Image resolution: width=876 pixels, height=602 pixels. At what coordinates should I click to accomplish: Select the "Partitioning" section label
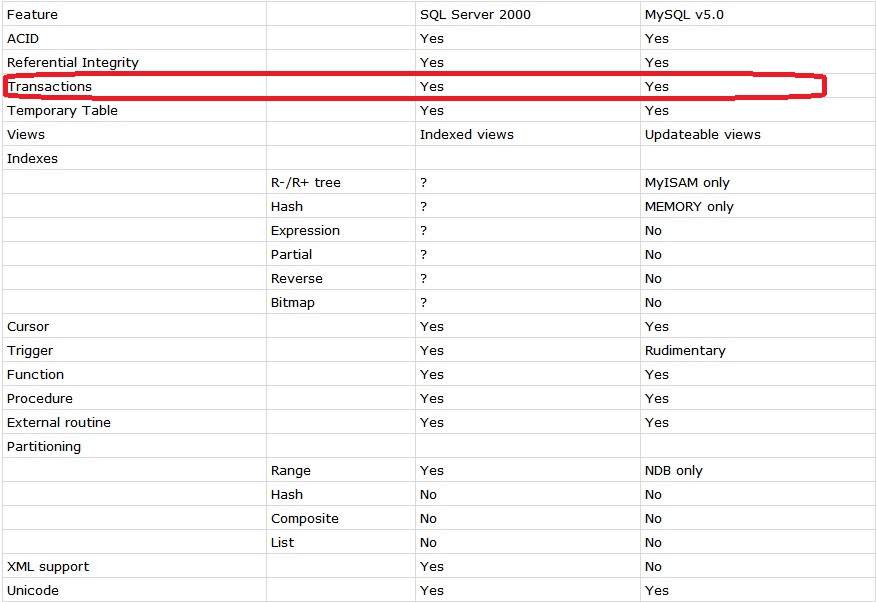coord(44,447)
